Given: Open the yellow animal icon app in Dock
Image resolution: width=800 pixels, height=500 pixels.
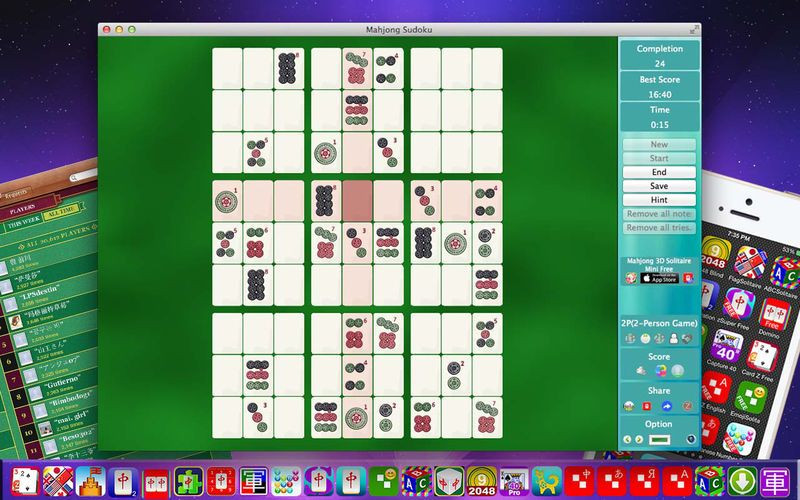Looking at the screenshot, I should tap(546, 481).
